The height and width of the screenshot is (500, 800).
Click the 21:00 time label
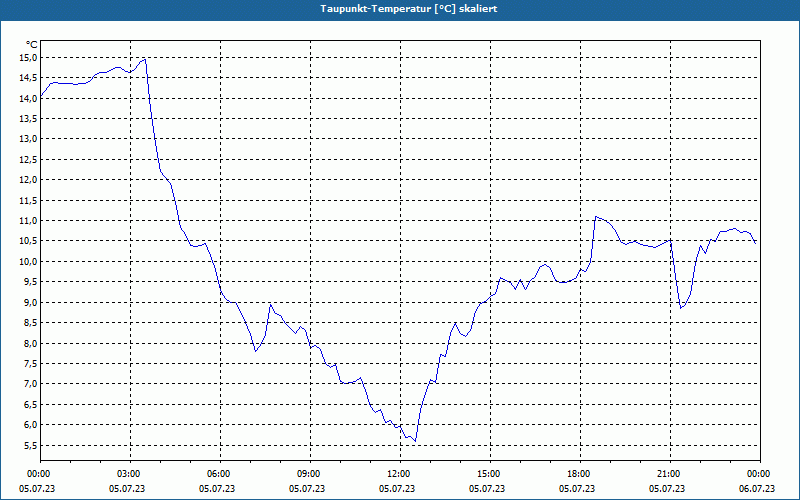pyautogui.click(x=669, y=474)
